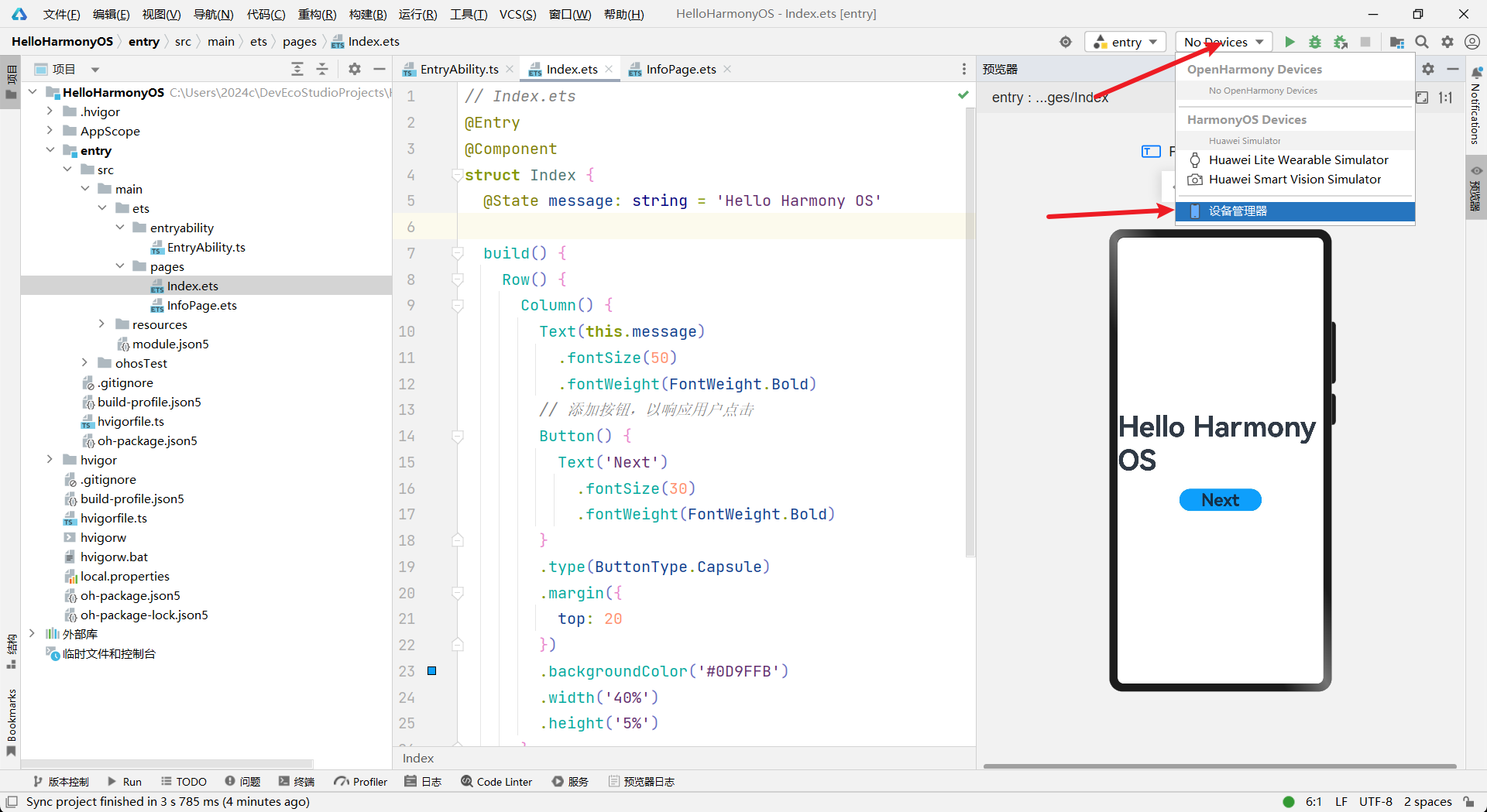
Task: Choose Huawei Lite Wearable Simulator
Action: click(1295, 159)
